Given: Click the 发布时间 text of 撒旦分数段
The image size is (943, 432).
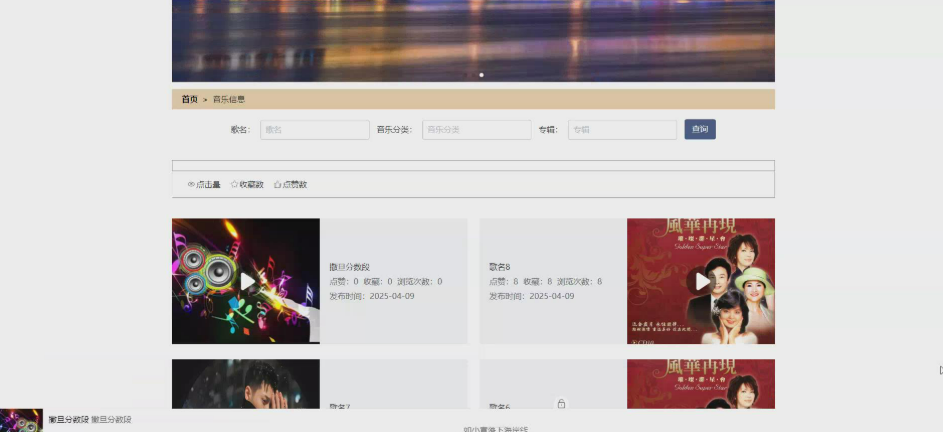Looking at the screenshot, I should point(372,296).
